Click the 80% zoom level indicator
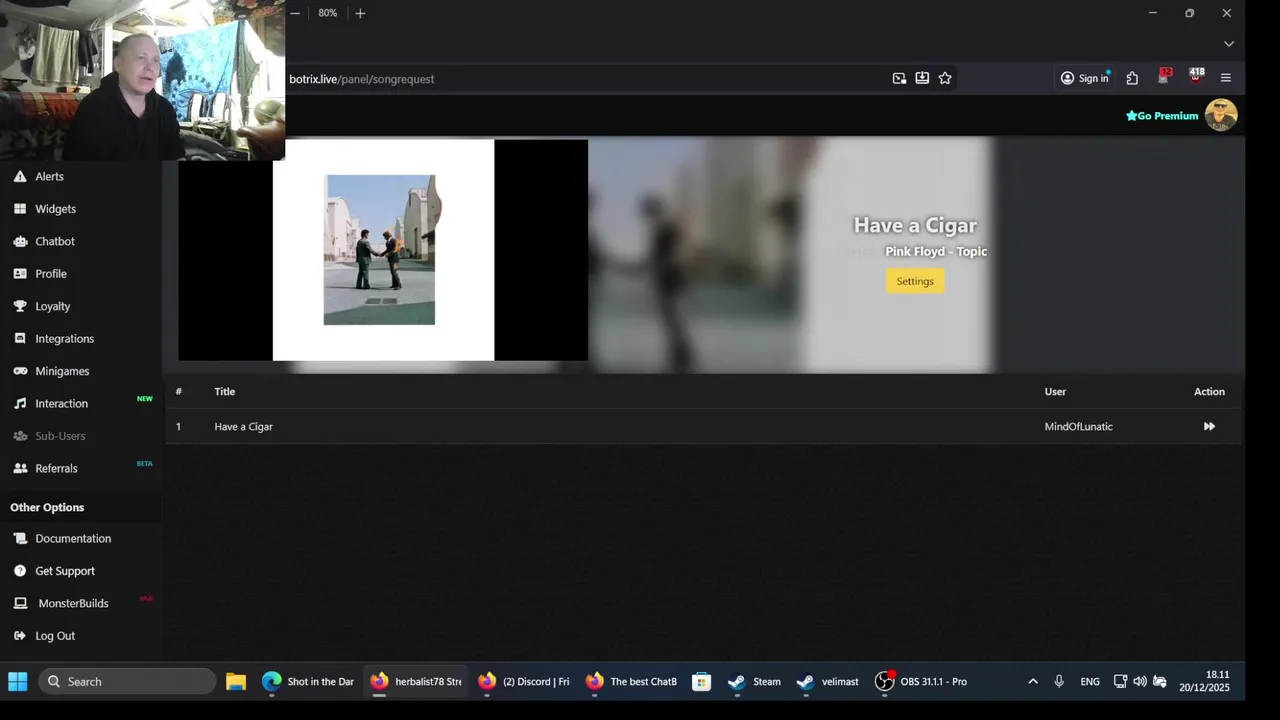This screenshot has height=720, width=1280. [328, 13]
